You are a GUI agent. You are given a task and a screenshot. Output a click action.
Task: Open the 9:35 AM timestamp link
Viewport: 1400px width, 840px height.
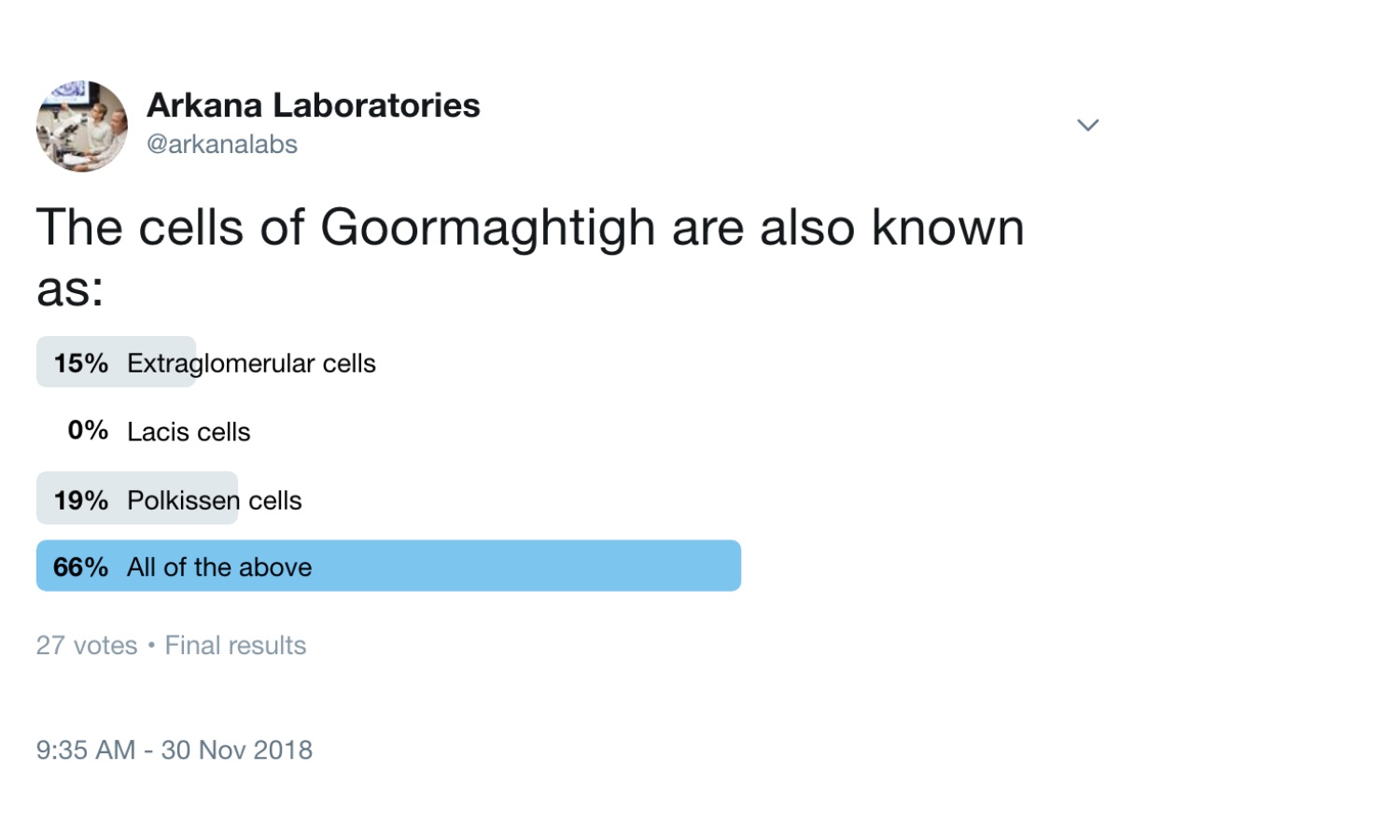86,749
